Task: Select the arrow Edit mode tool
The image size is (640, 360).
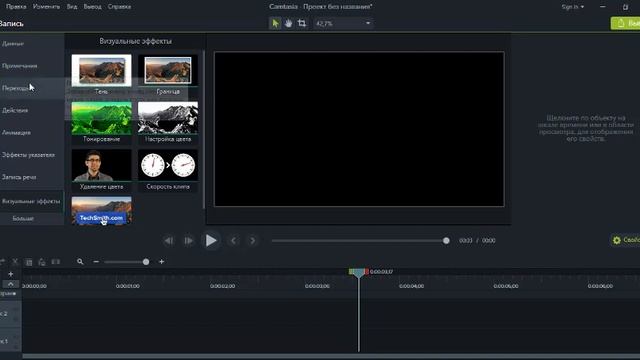Action: click(x=275, y=23)
